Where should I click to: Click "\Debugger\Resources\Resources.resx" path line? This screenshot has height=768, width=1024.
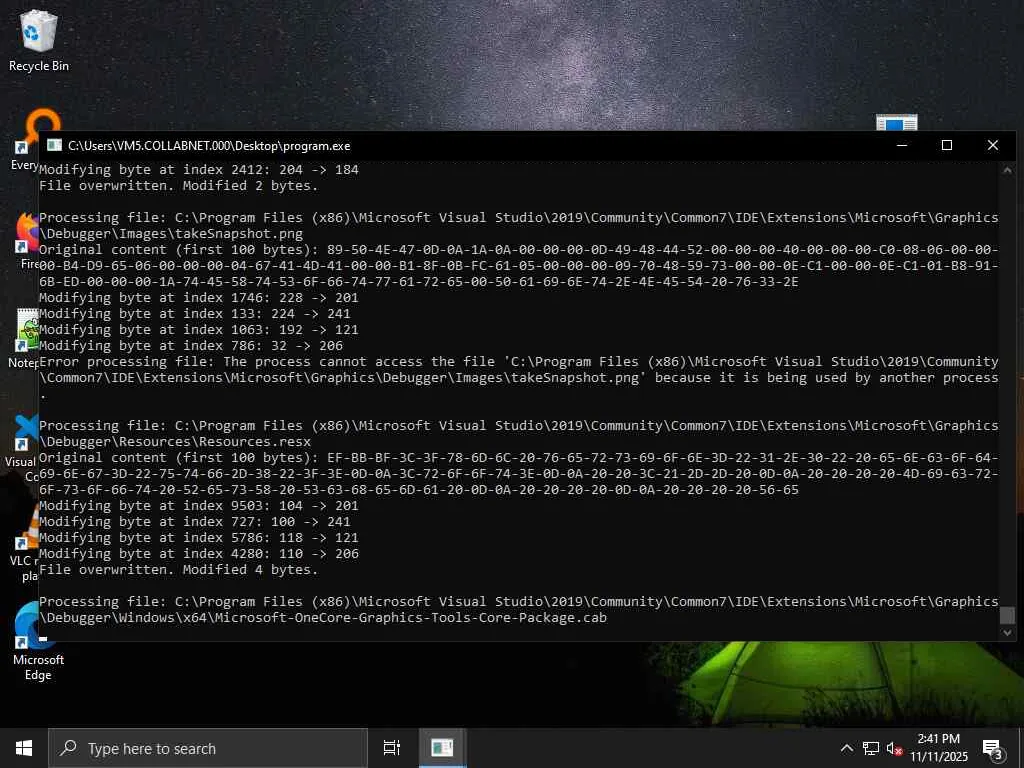point(175,441)
